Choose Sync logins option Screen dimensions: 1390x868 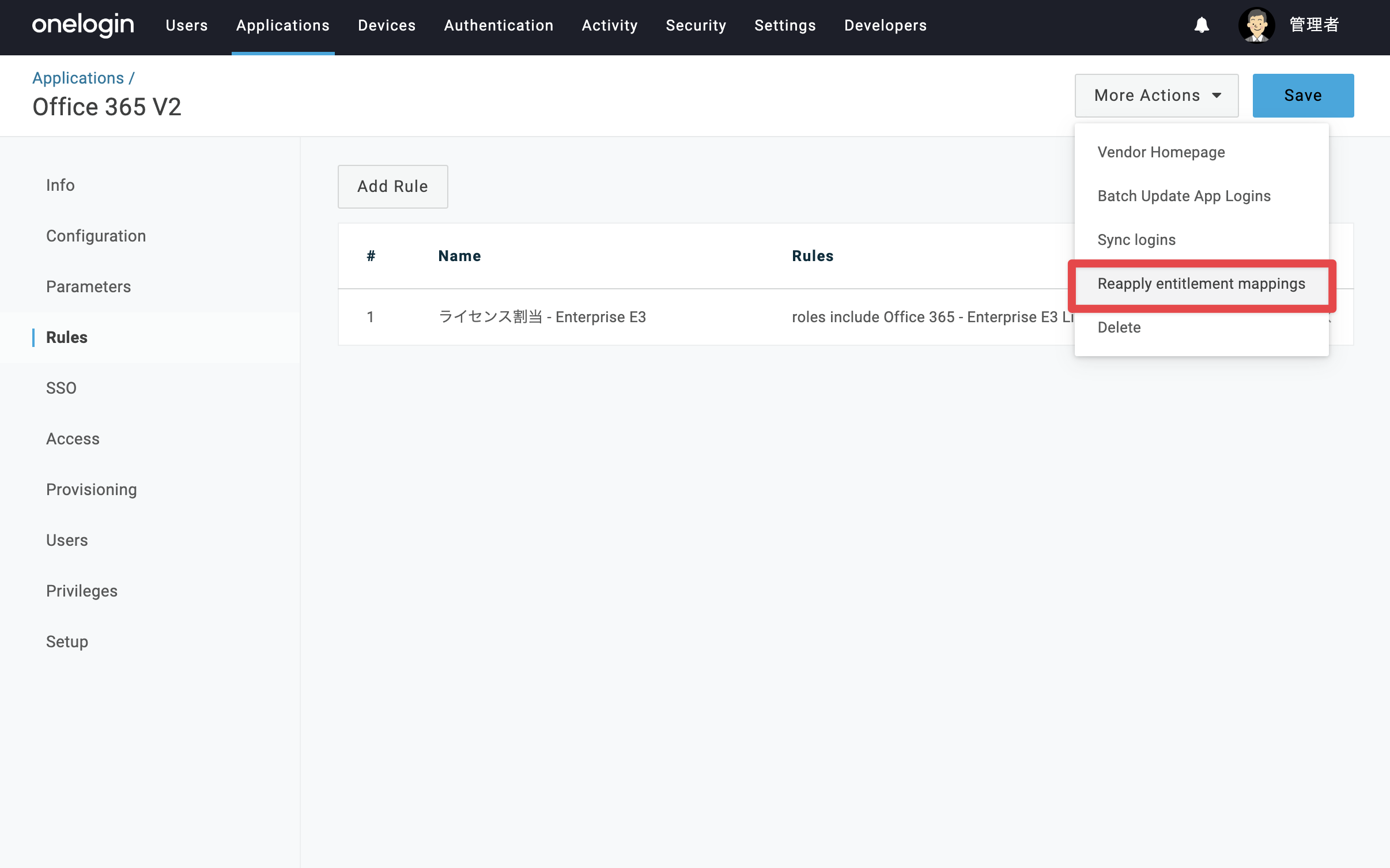pyautogui.click(x=1202, y=240)
